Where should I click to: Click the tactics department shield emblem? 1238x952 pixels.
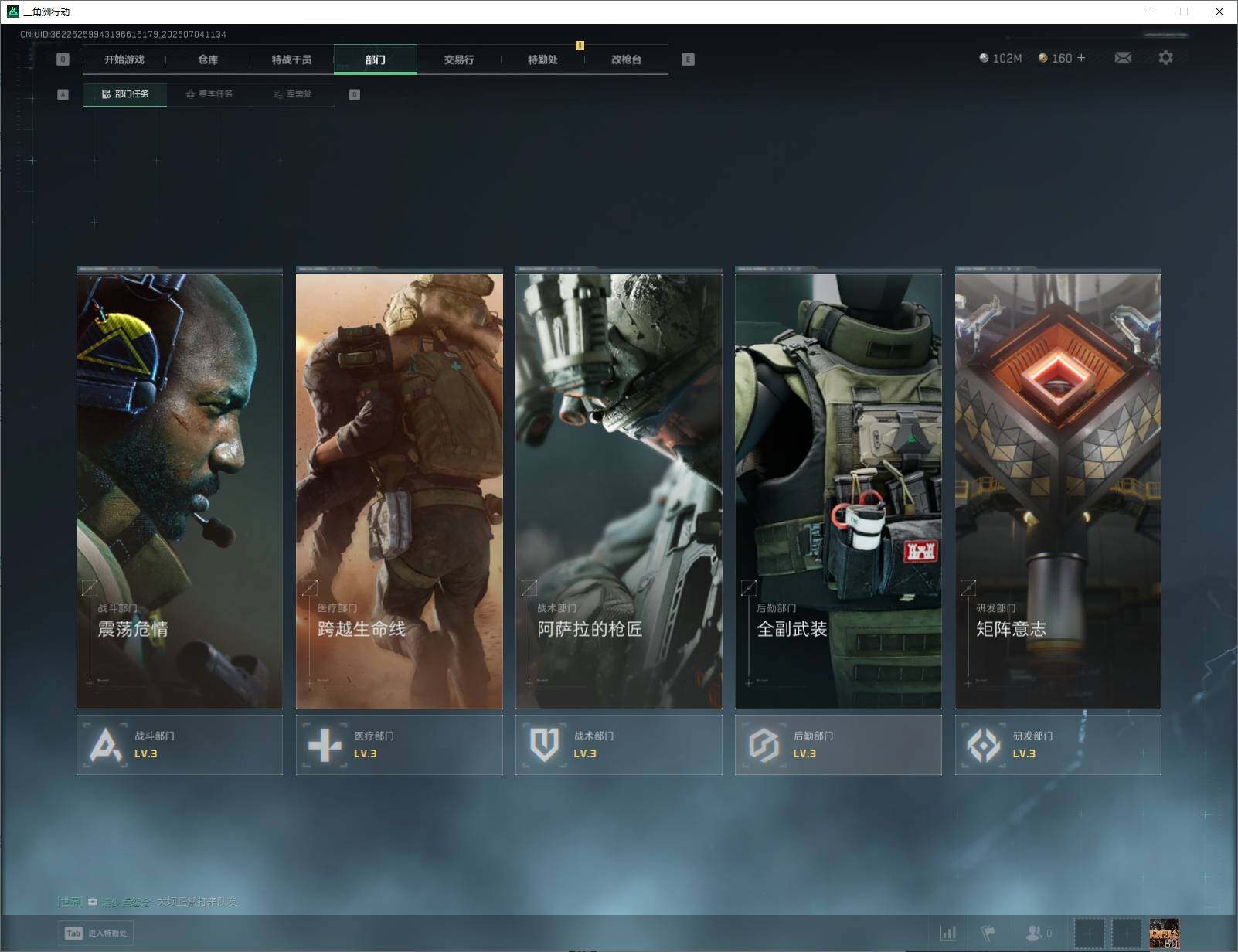[x=544, y=746]
